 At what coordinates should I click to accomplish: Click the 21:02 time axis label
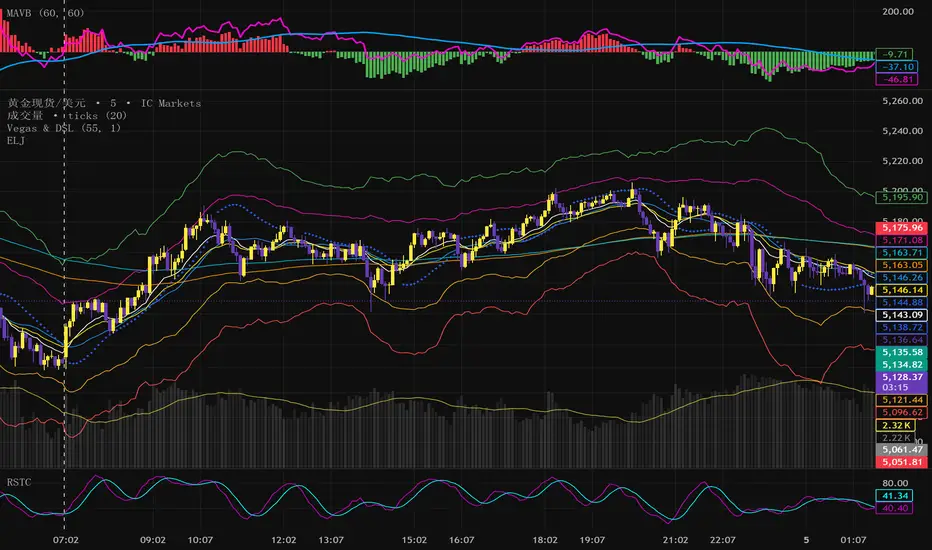pyautogui.click(x=676, y=540)
